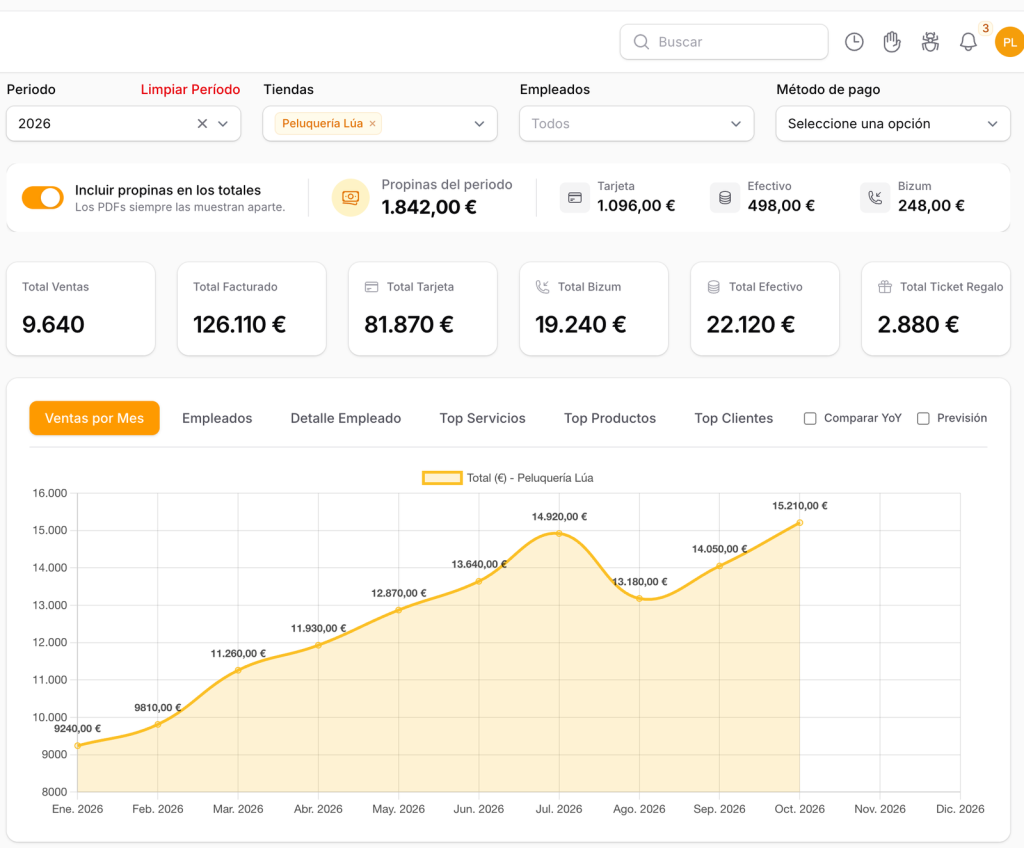Click the Limpiar Período link
1024x848 pixels.
point(190,90)
